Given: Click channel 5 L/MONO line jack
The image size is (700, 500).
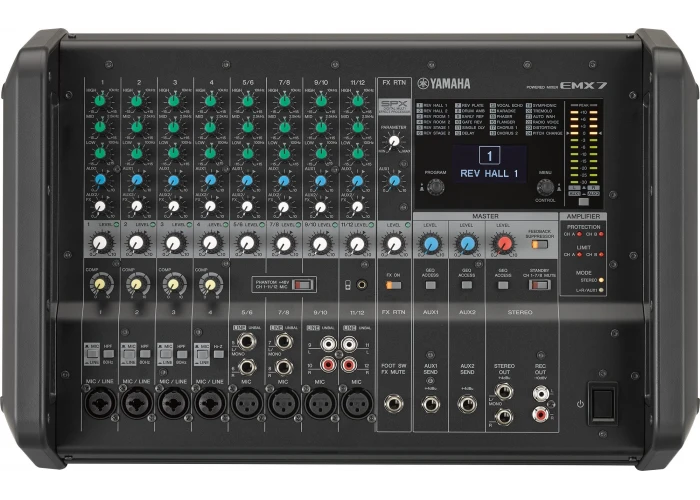Looking at the screenshot, I should pyautogui.click(x=247, y=342).
